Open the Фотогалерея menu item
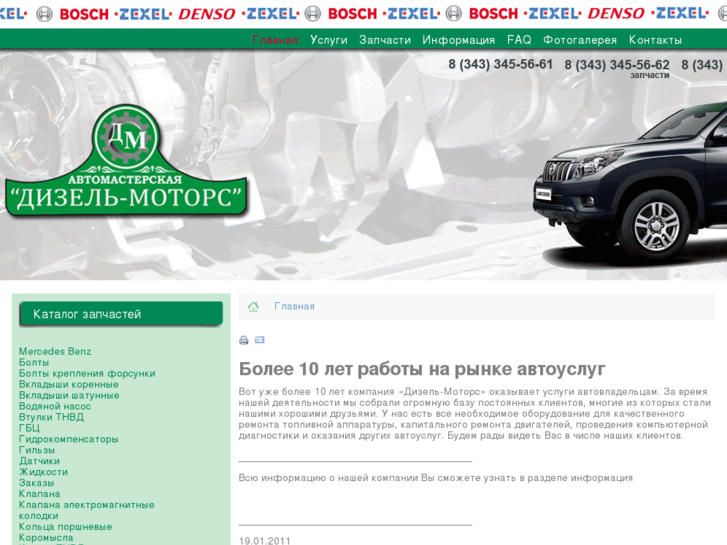727x545 pixels. point(580,40)
